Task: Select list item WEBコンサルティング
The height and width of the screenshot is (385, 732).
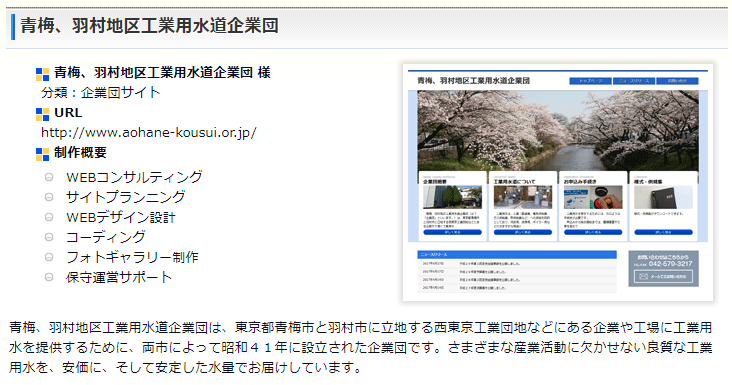Action: [x=134, y=177]
